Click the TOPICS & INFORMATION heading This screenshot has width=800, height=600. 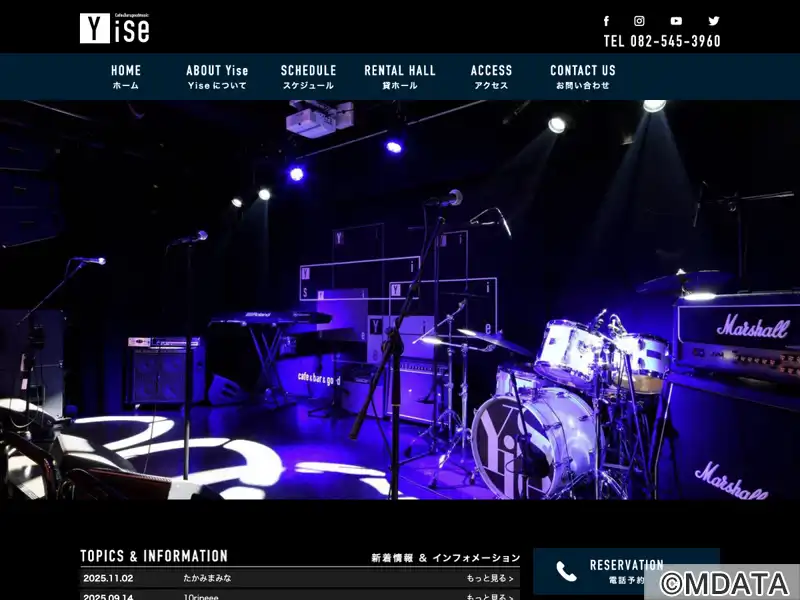[154, 556]
